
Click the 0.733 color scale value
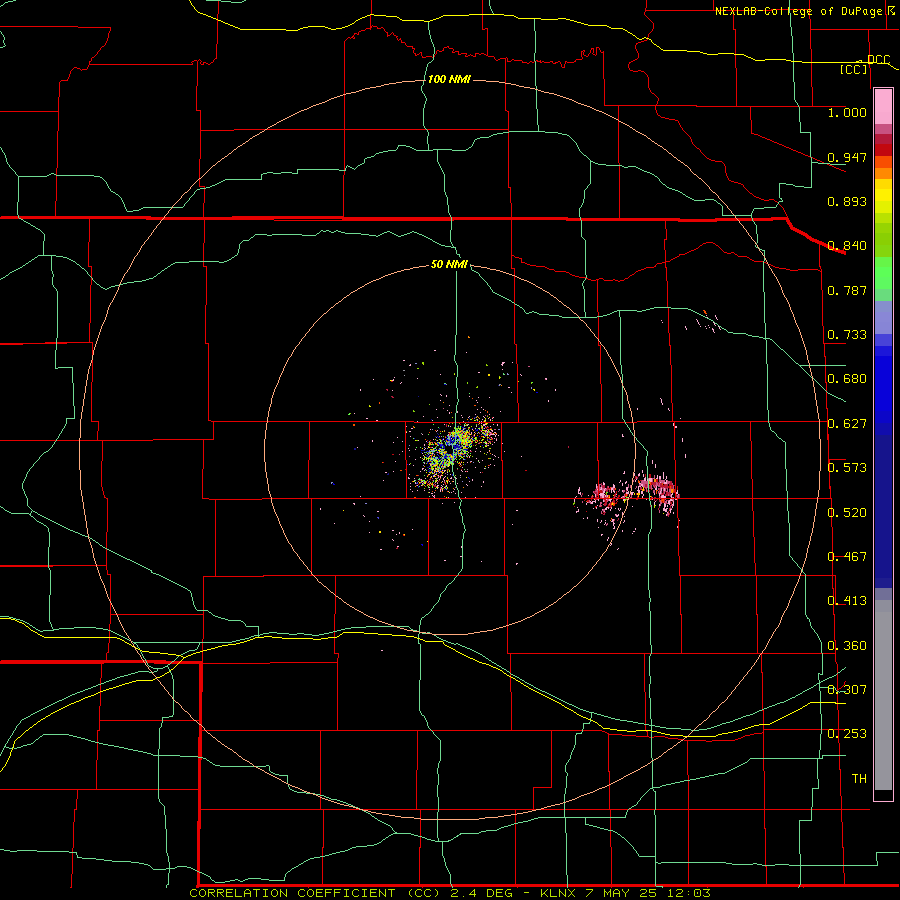click(847, 335)
